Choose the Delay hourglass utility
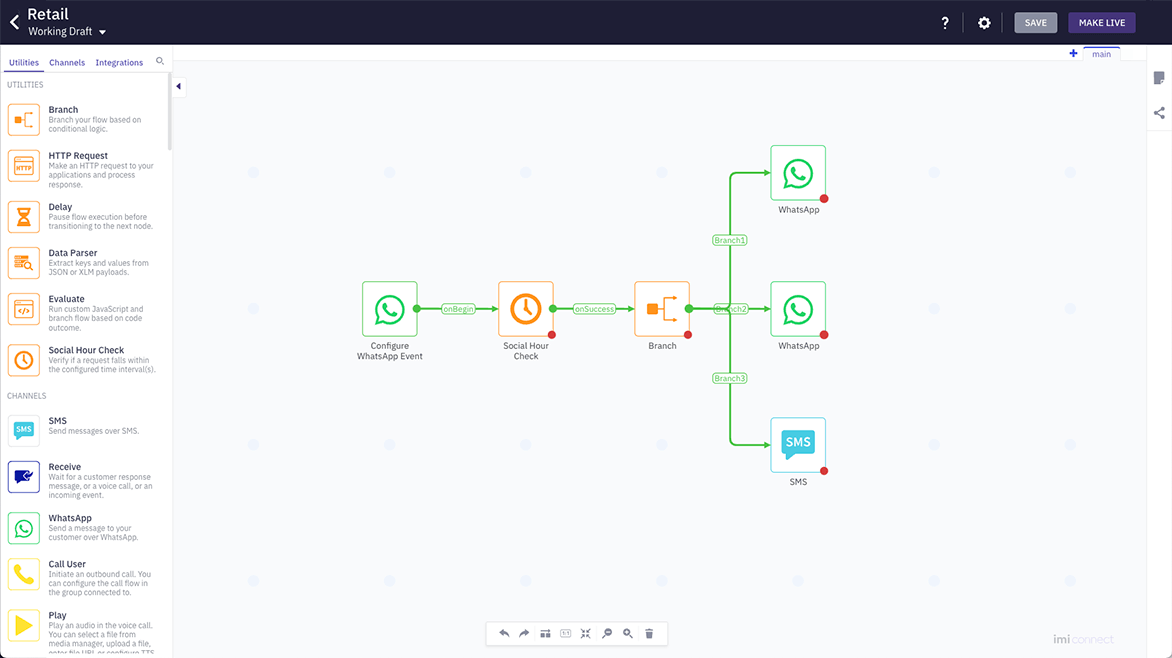1172x658 pixels. [84, 217]
